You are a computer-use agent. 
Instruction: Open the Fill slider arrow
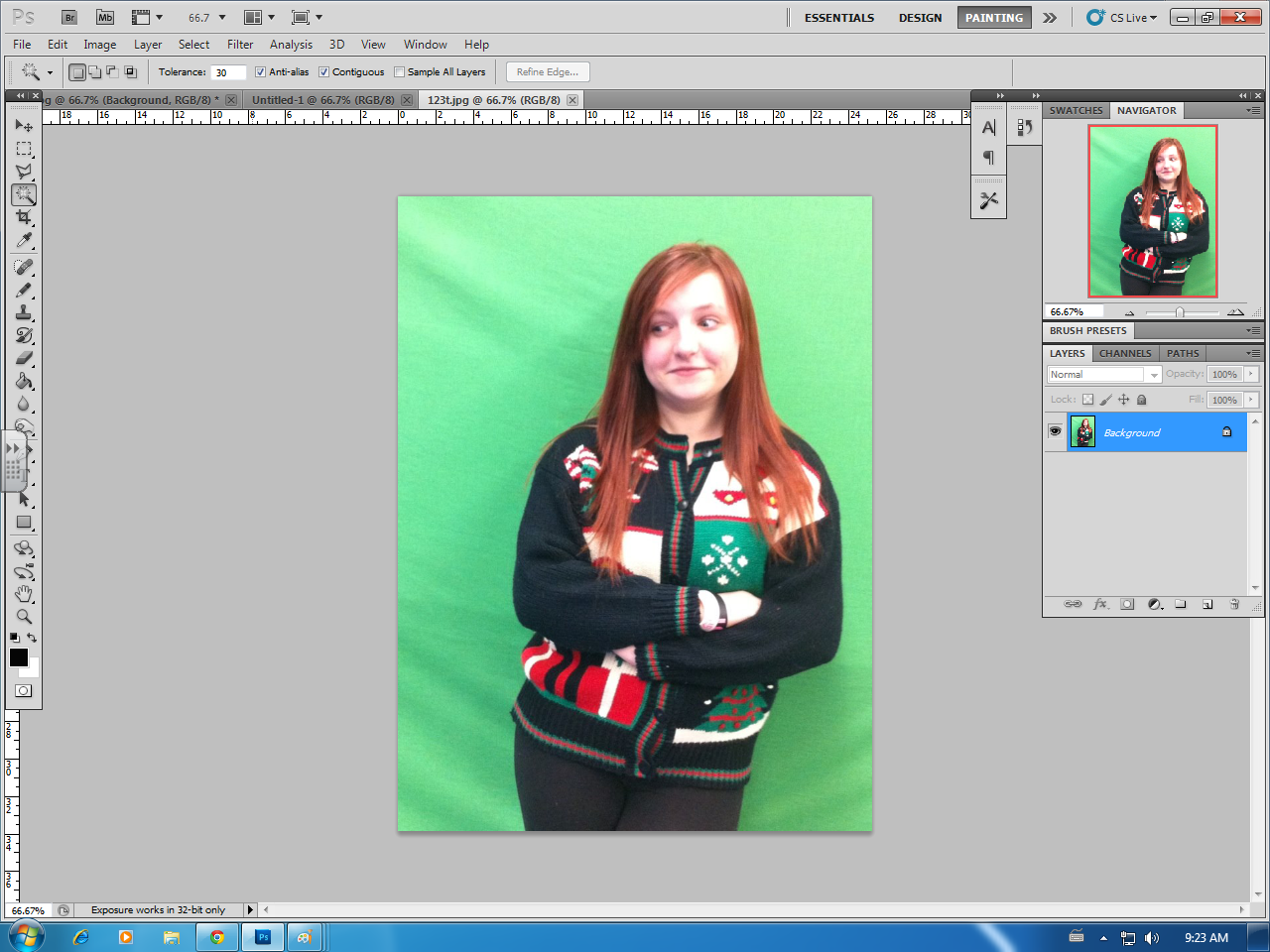pyautogui.click(x=1251, y=400)
